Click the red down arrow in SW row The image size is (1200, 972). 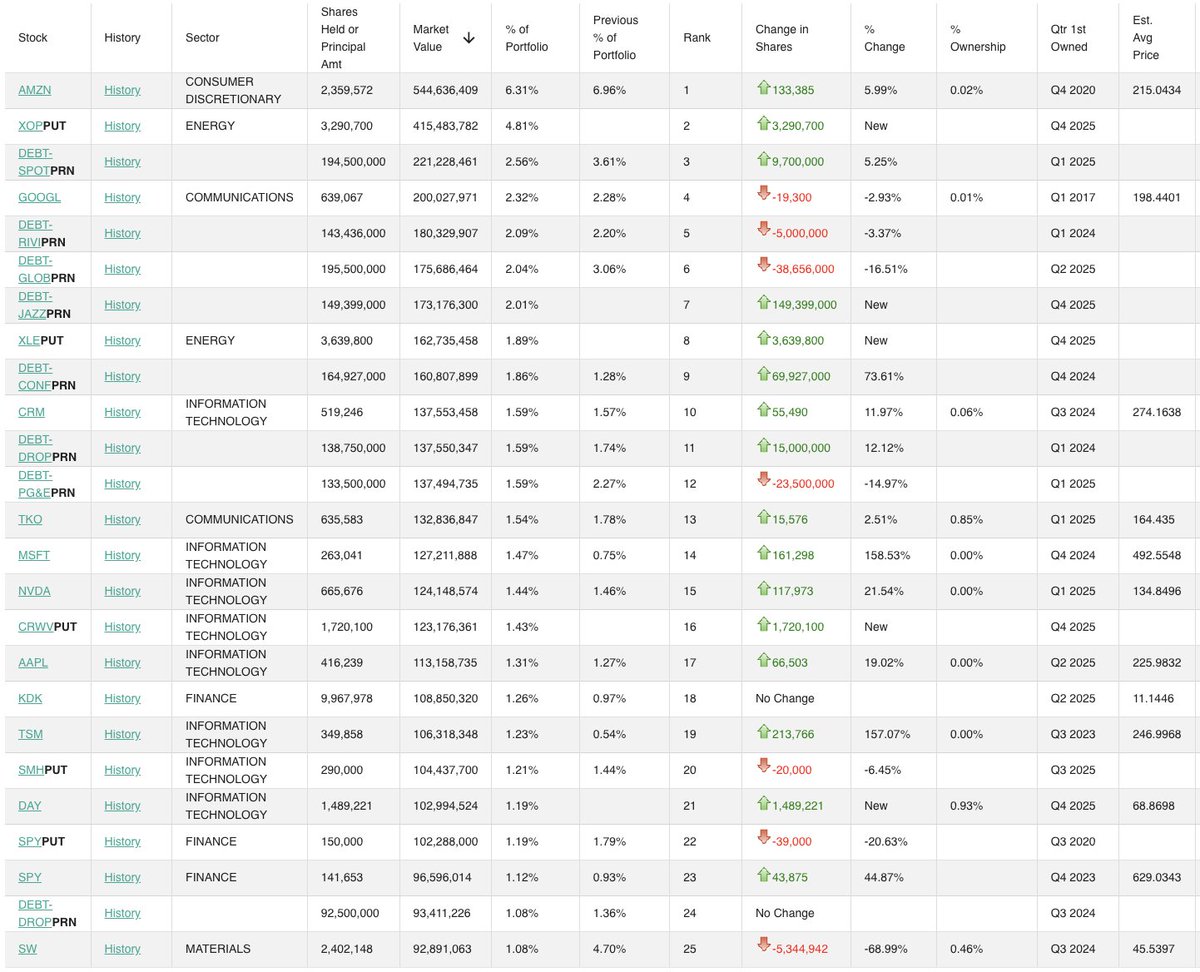coord(764,947)
